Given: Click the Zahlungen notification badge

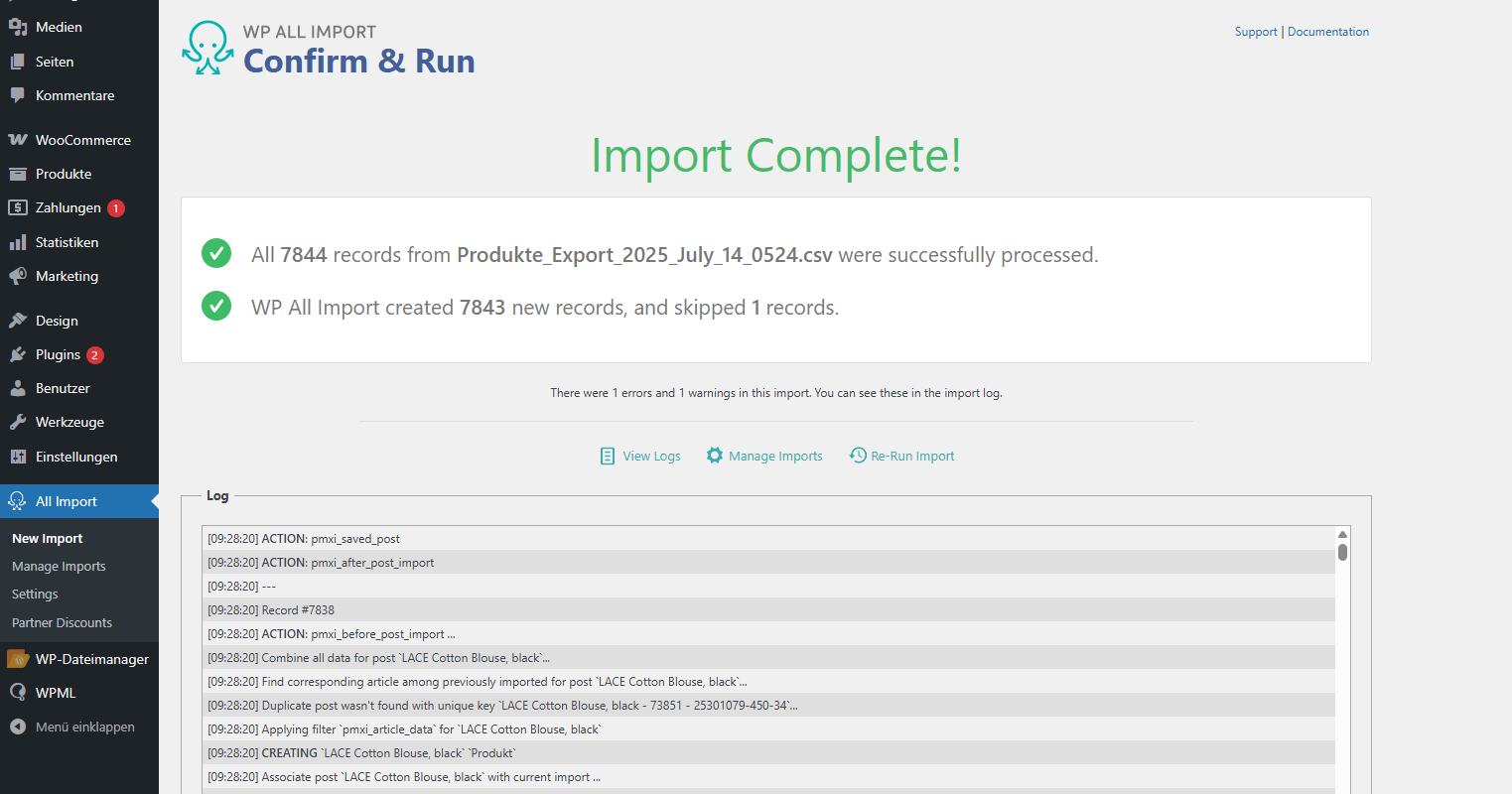Looking at the screenshot, I should coord(116,208).
